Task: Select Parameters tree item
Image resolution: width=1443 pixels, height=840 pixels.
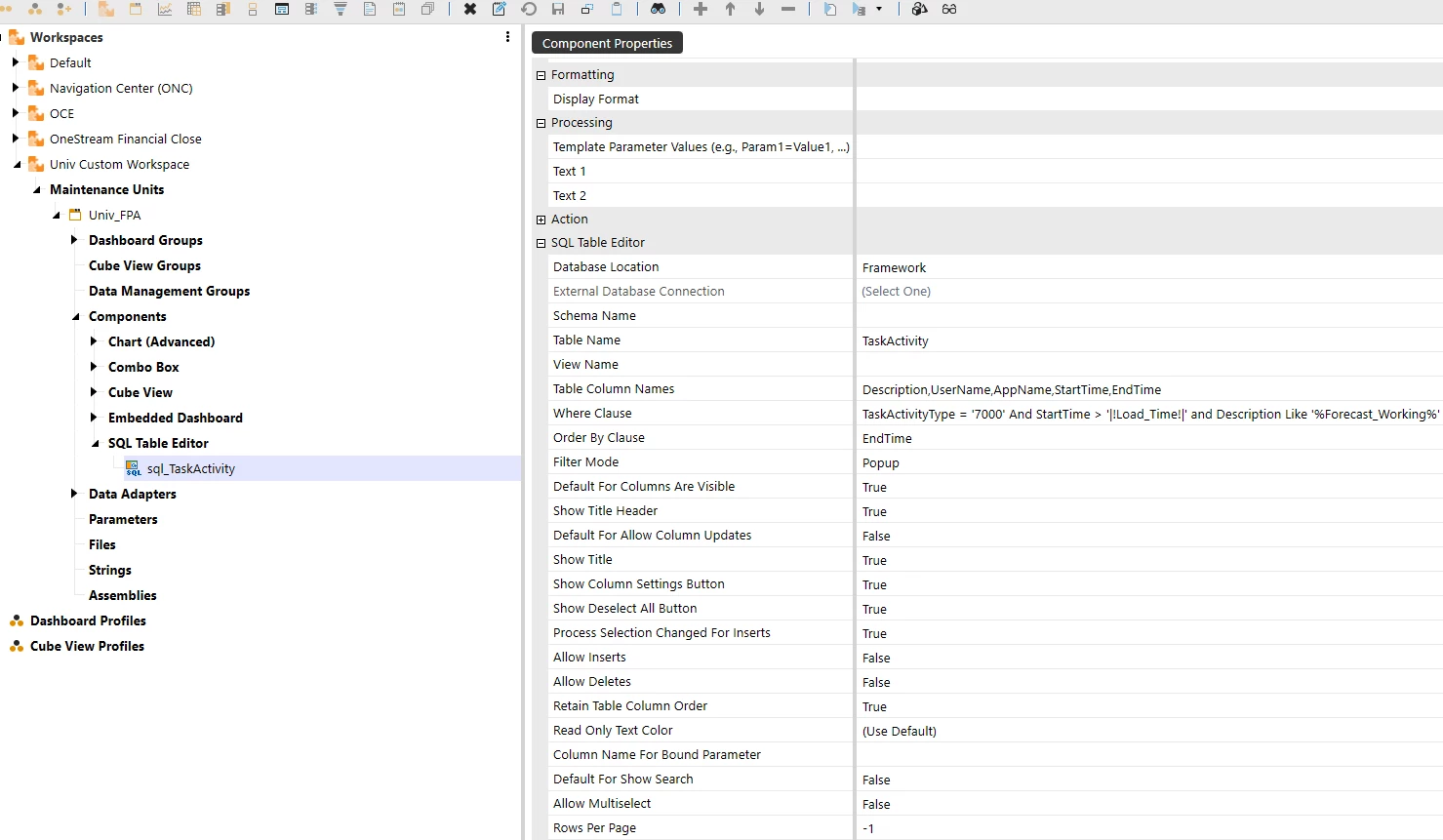Action: 123,519
